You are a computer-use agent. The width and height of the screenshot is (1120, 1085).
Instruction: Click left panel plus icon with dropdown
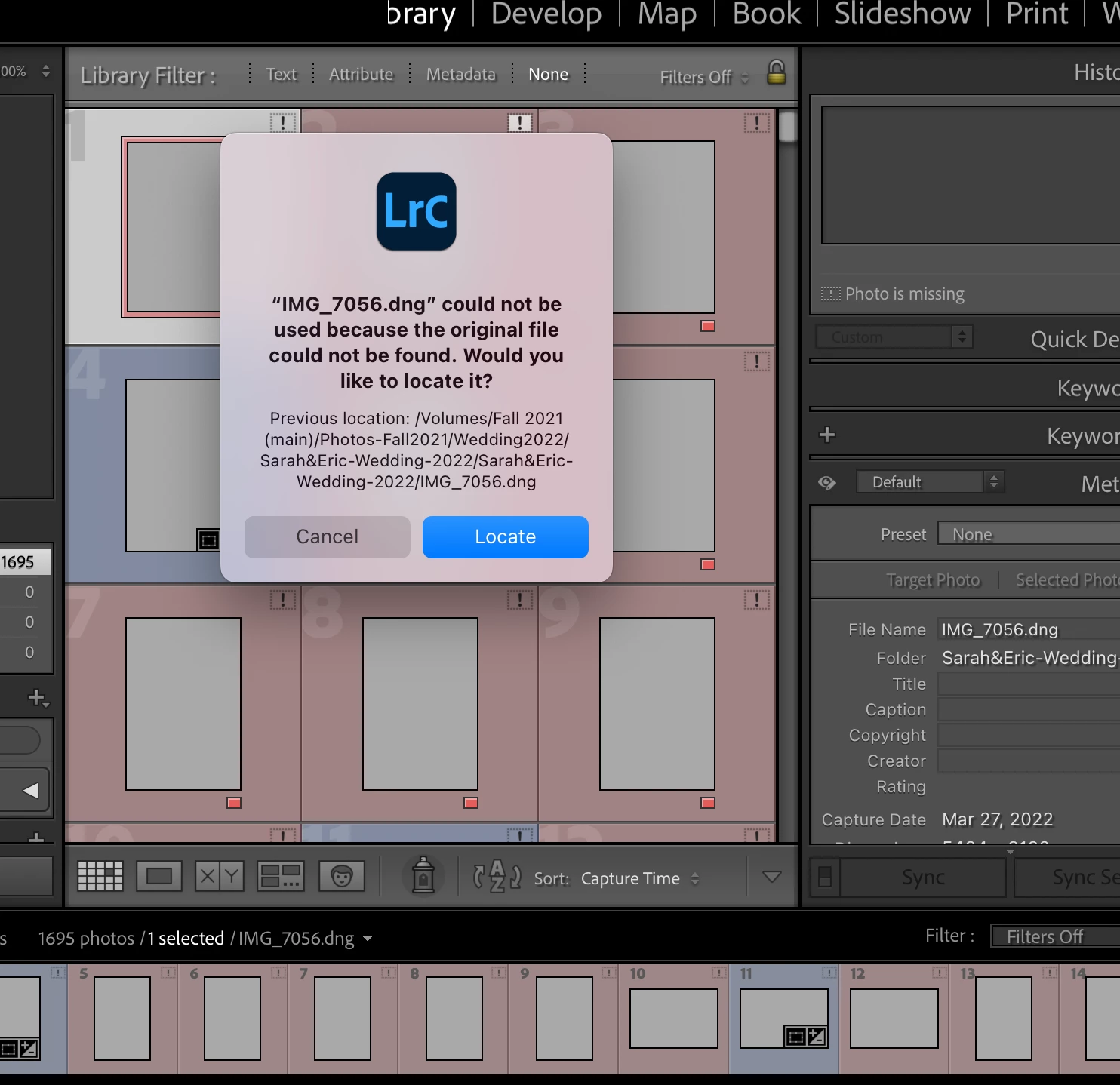pos(38,698)
